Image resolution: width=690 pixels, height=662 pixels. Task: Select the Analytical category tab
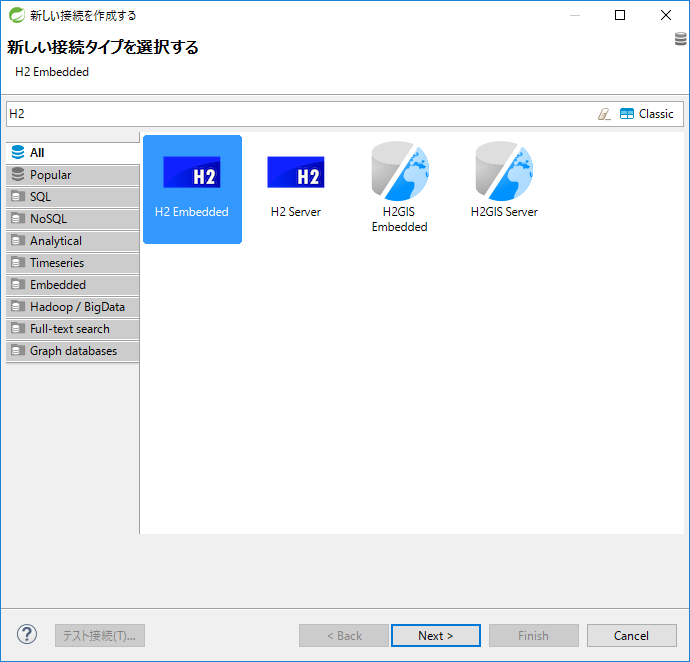click(73, 241)
